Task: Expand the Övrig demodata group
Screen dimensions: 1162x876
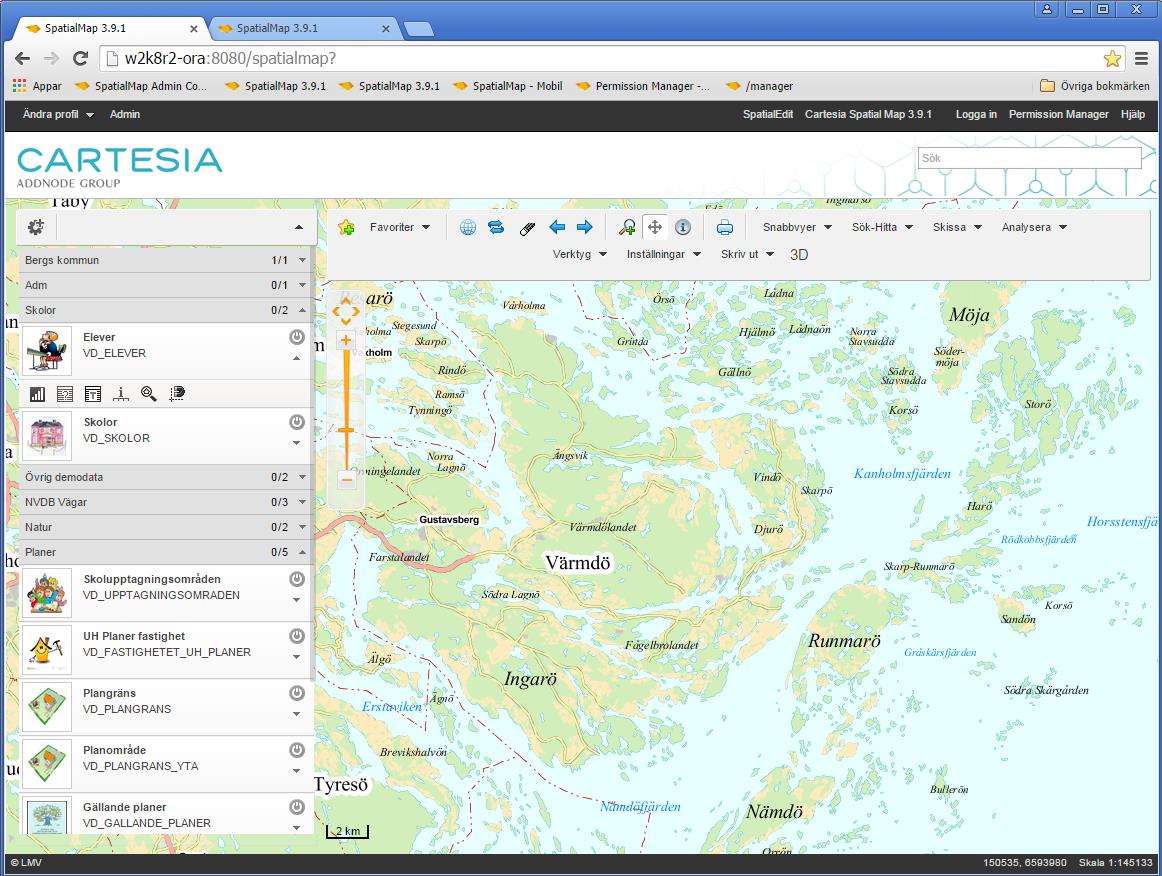Action: coord(302,477)
